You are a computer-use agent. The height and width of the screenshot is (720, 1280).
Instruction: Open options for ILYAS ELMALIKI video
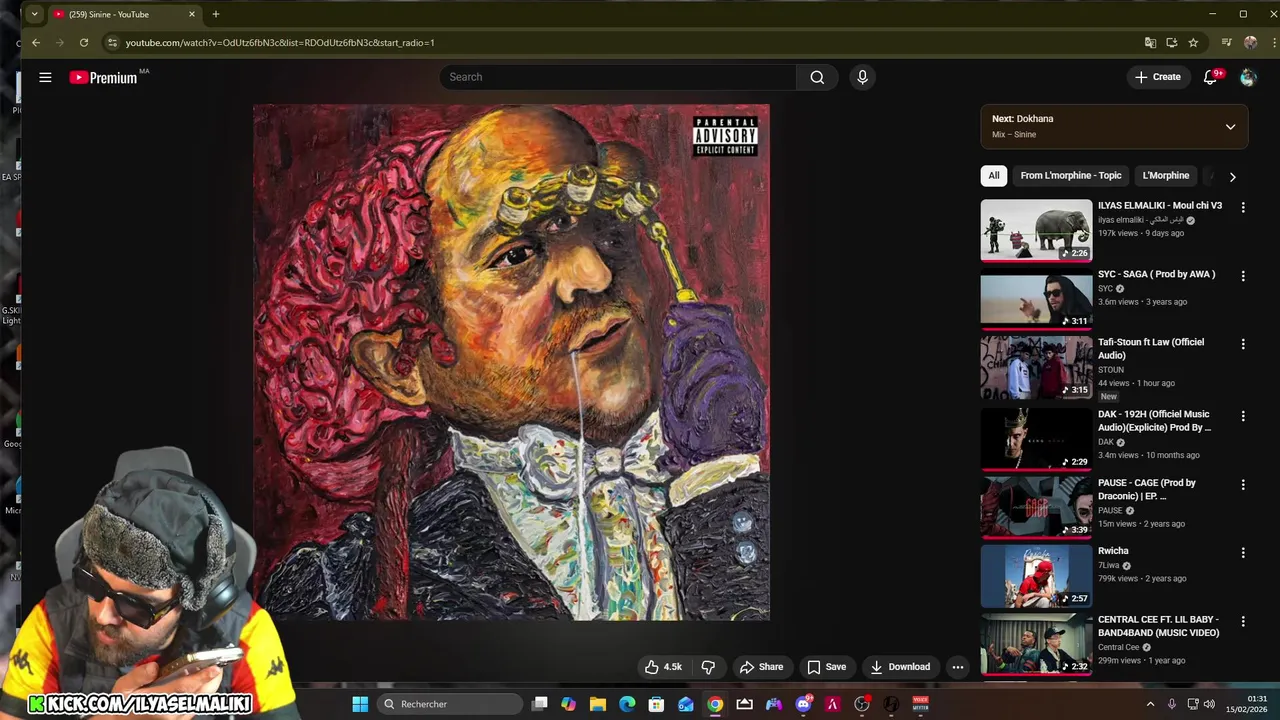1243,207
